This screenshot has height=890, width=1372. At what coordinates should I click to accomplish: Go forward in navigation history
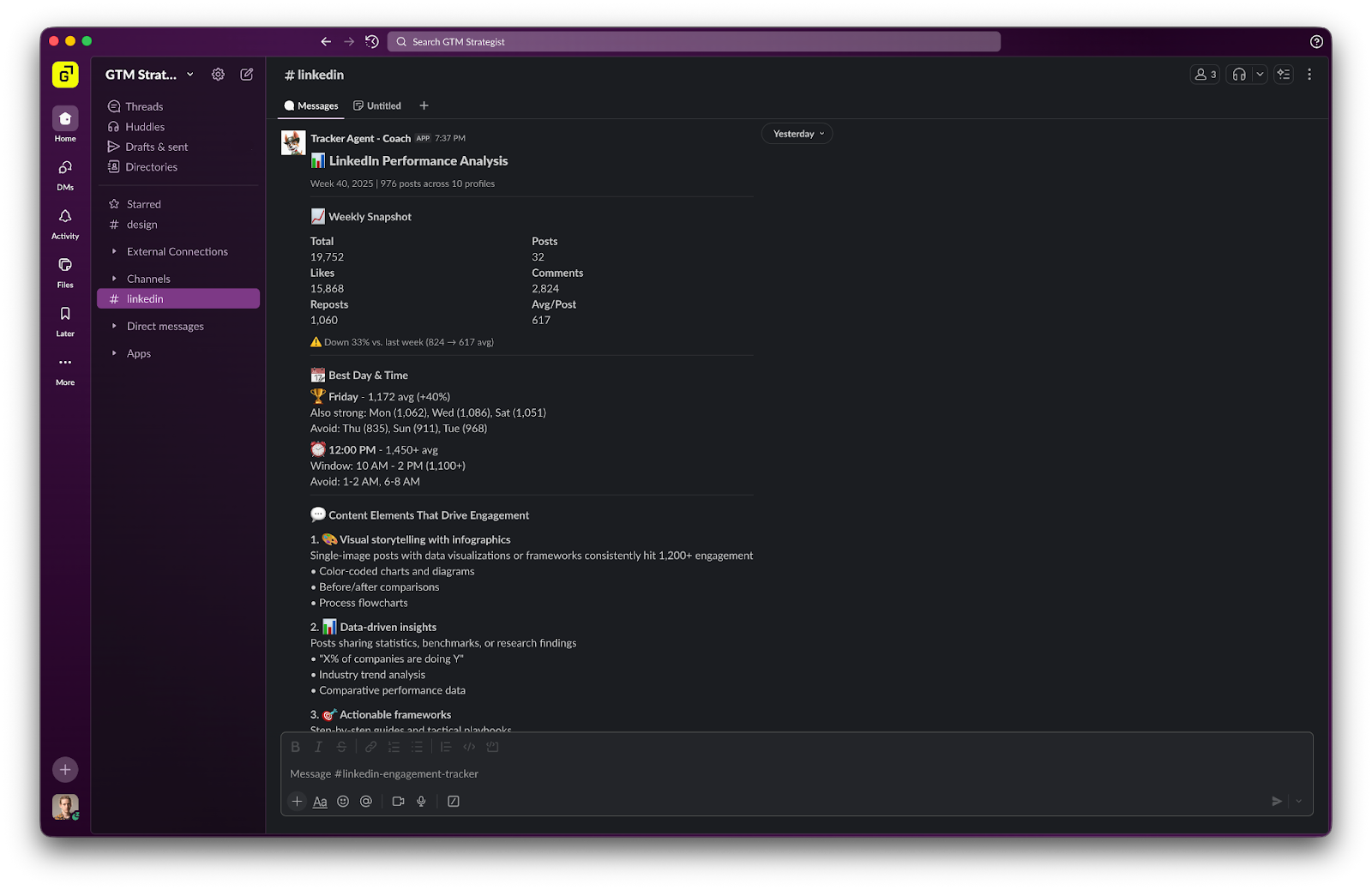349,41
